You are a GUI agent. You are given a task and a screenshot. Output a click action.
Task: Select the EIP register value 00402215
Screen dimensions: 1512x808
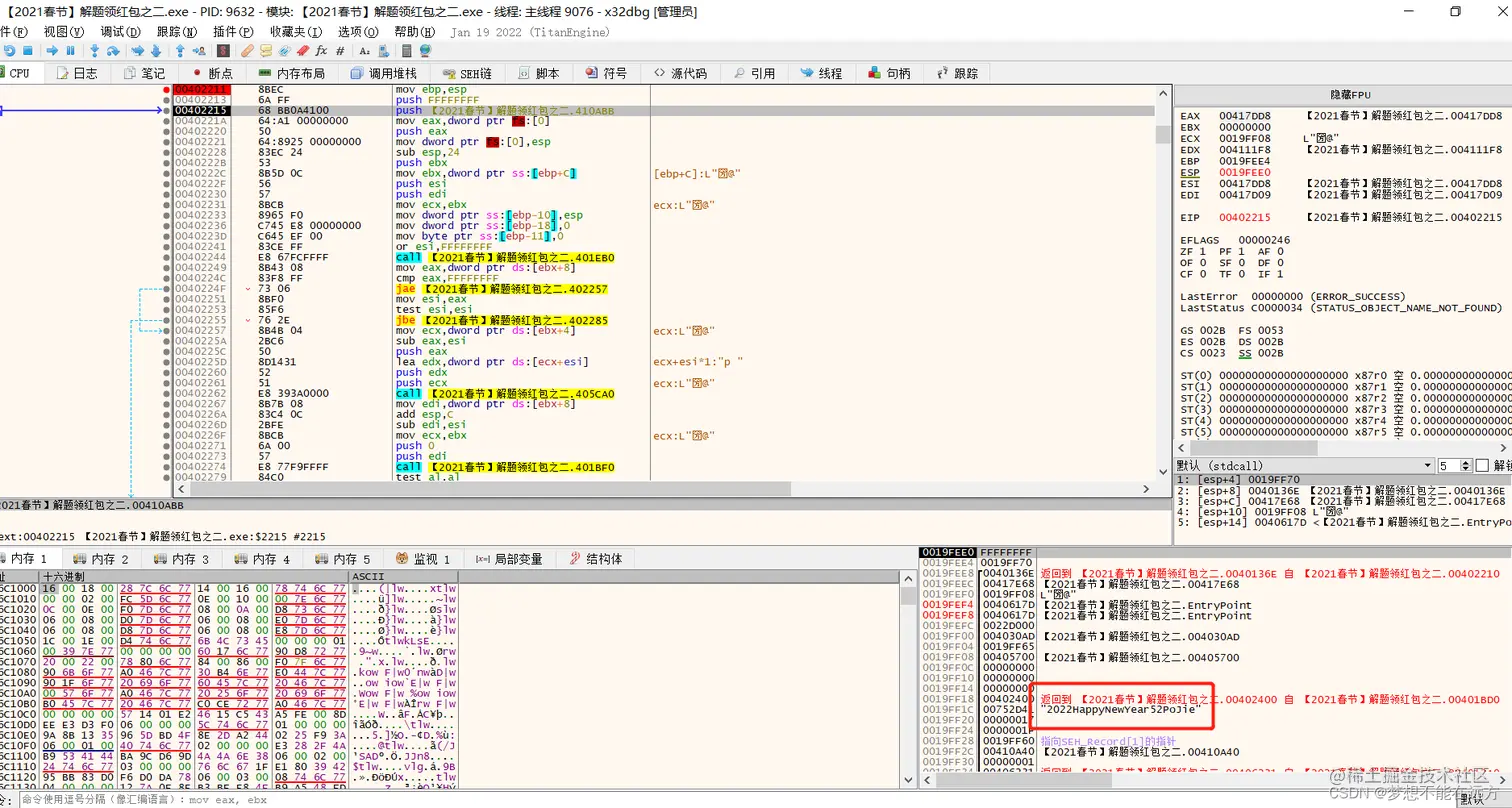point(1244,217)
